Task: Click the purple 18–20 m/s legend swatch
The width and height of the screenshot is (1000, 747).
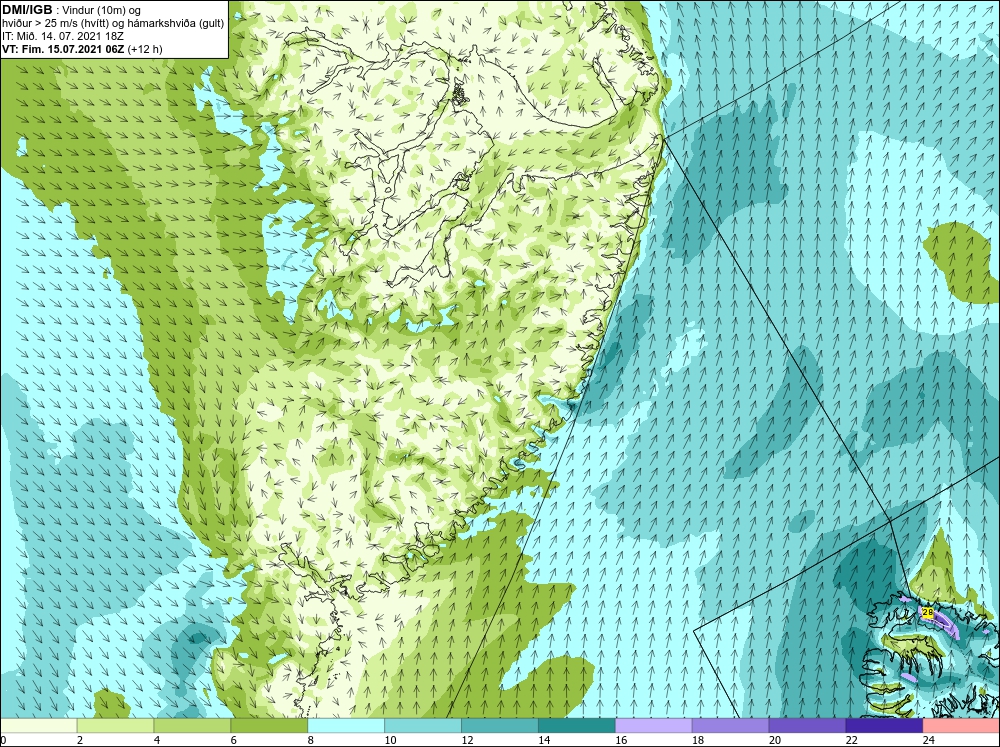Action: click(730, 726)
